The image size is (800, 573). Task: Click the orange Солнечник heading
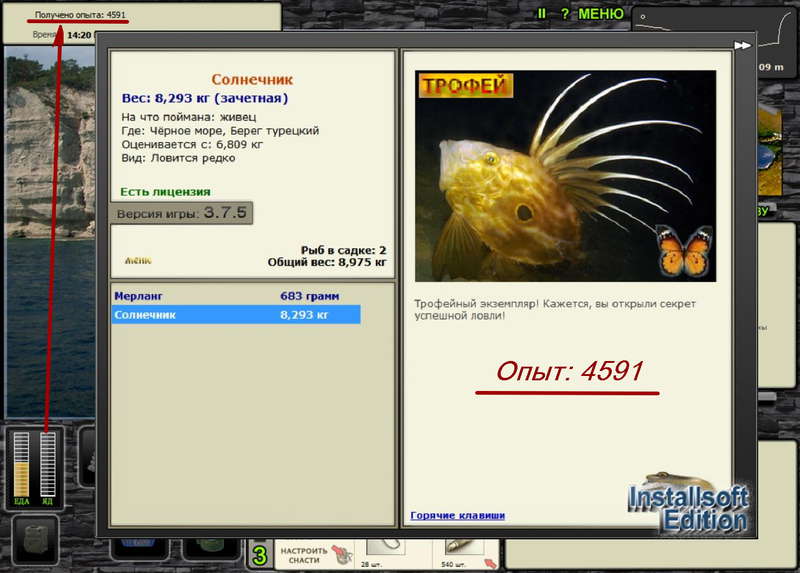coord(252,80)
